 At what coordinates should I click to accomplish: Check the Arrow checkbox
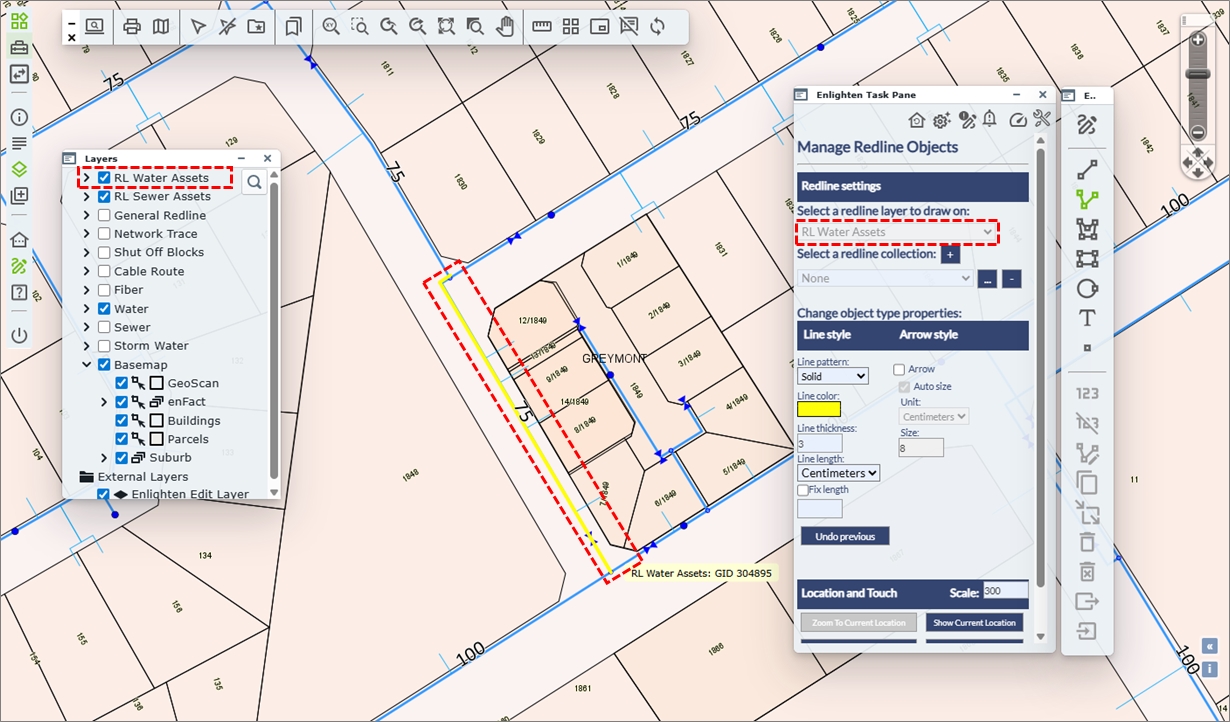(x=899, y=370)
